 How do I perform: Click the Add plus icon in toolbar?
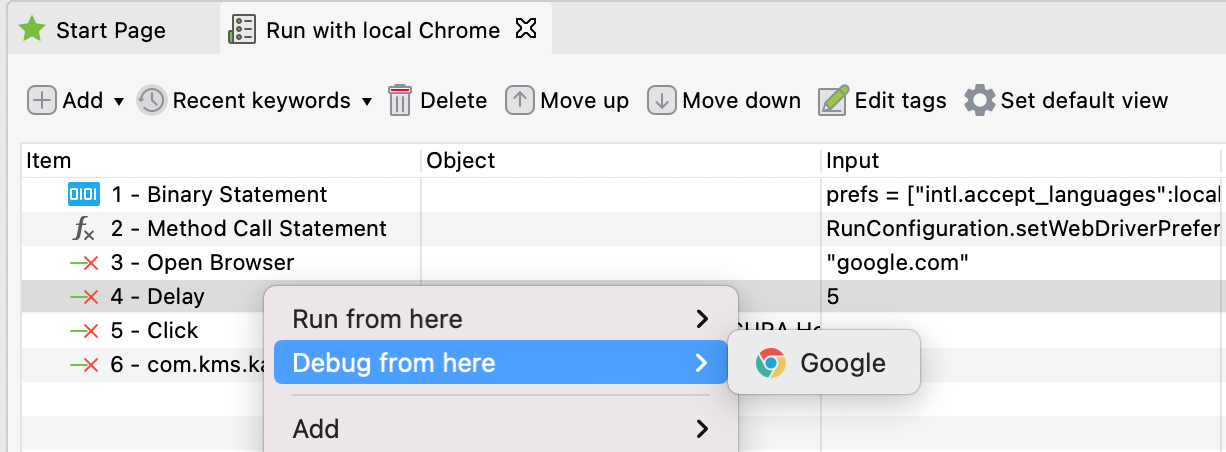pos(41,100)
